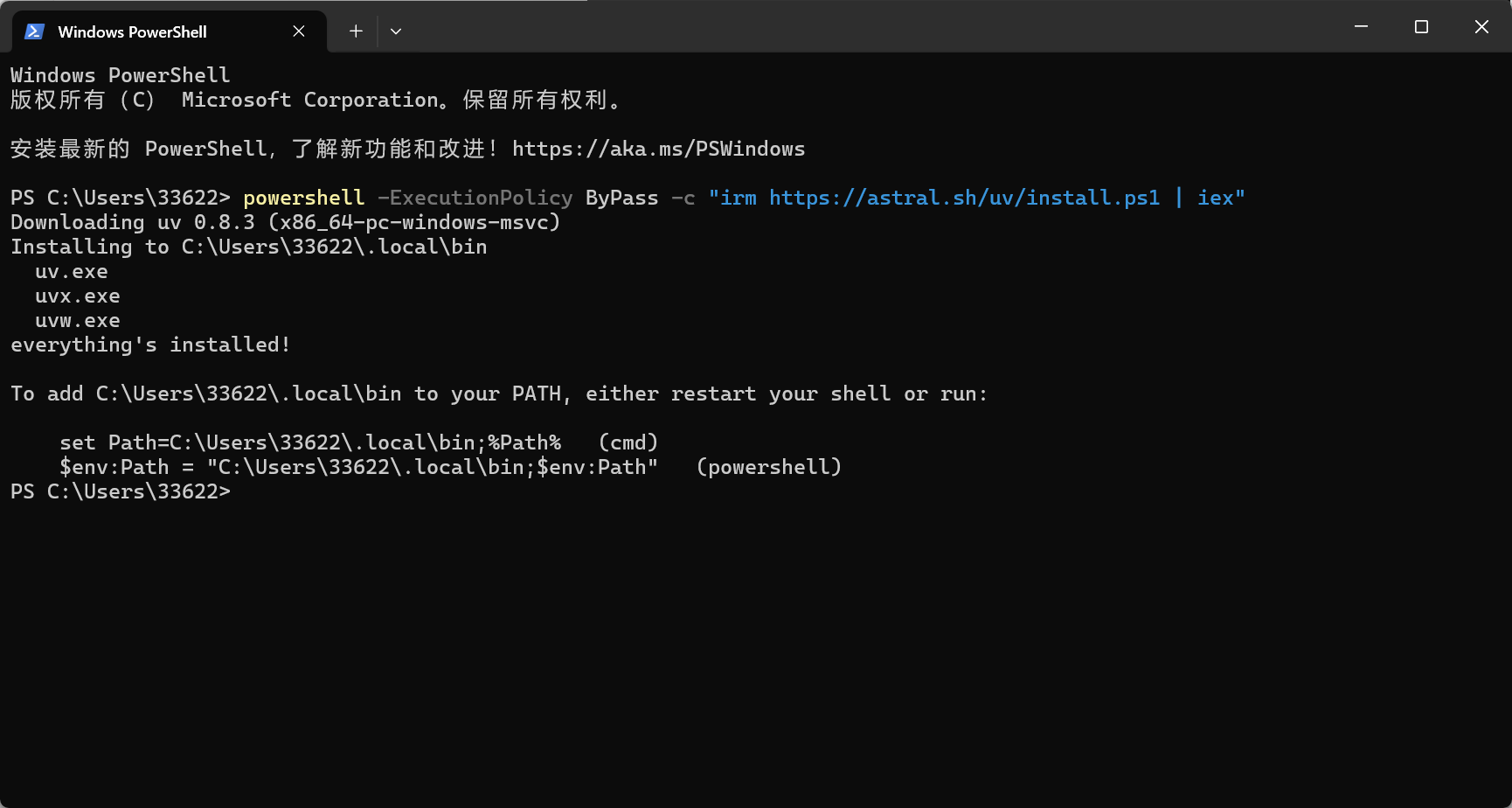The image size is (1512, 808).
Task: Click the Installing to .local bin output line
Action: pyautogui.click(x=247, y=247)
